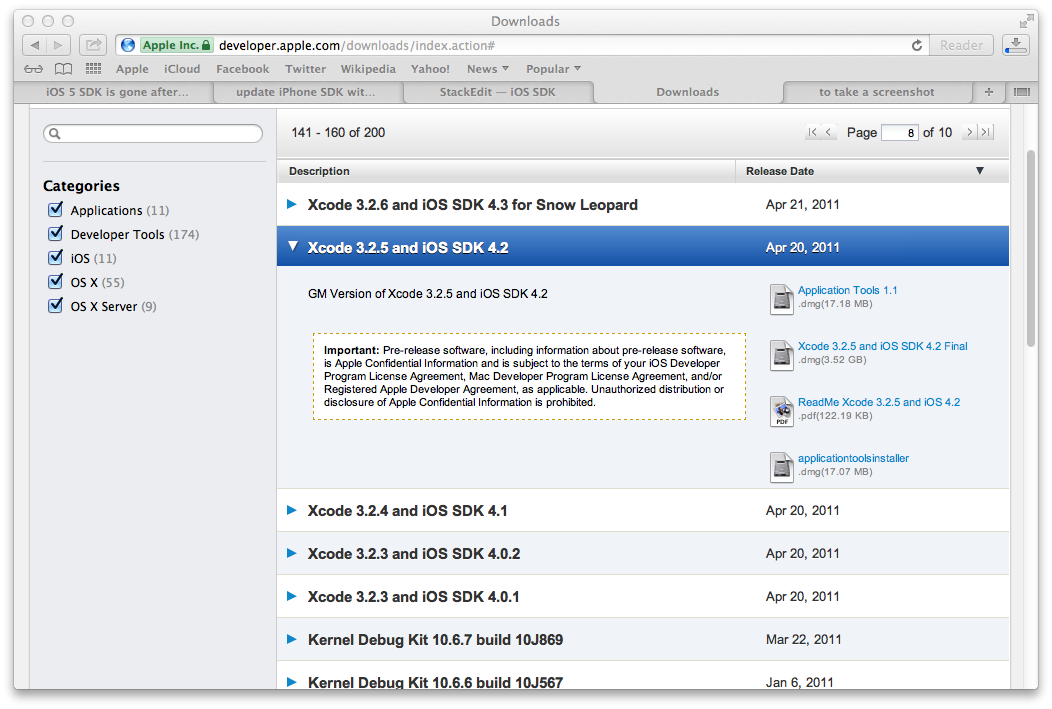
Task: Expand Xcode 3.2.3 and iOS SDK 4.0.1 row
Action: 291,596
